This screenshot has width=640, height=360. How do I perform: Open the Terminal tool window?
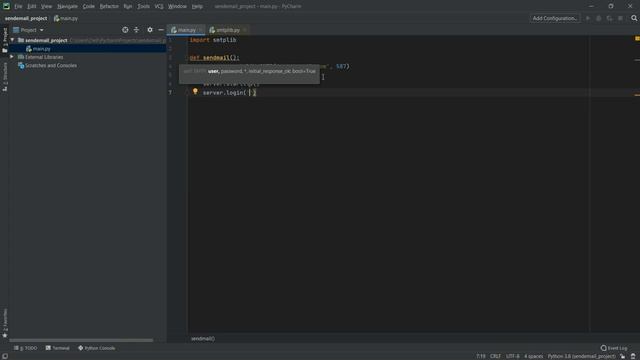[58, 348]
